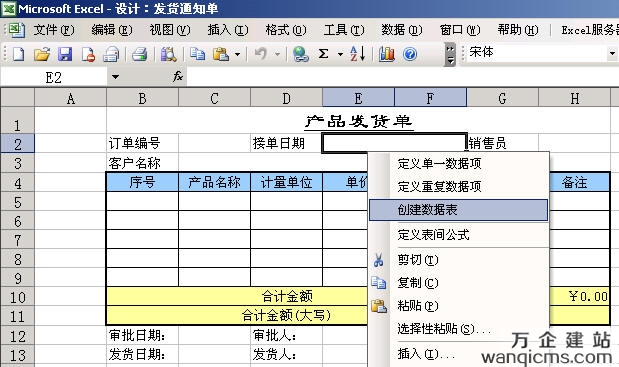Click the New blank workbook icon
The width and height of the screenshot is (619, 367).
[x=18, y=54]
